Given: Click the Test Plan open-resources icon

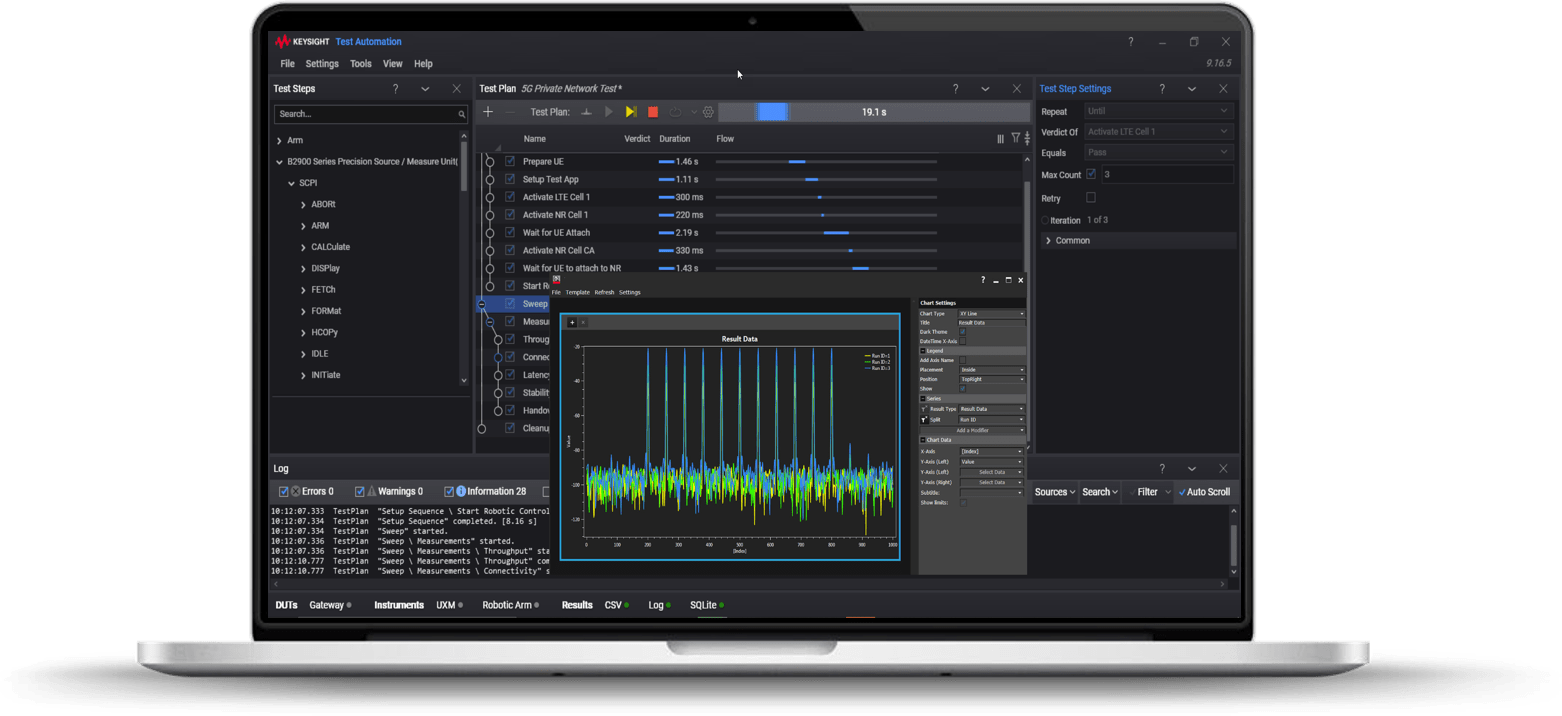Looking at the screenshot, I should click(x=587, y=112).
